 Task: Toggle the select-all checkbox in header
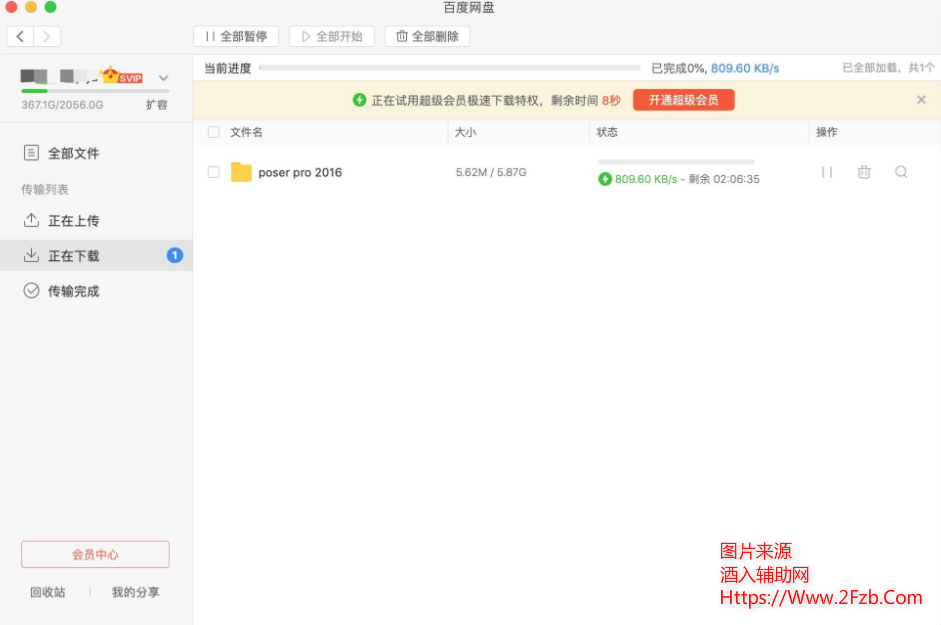pyautogui.click(x=213, y=132)
